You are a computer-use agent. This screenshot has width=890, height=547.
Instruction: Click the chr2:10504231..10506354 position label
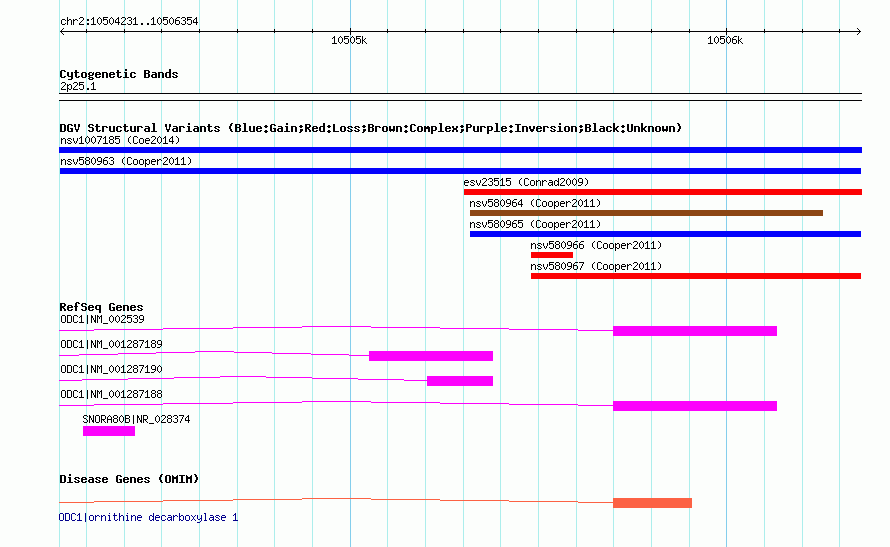click(x=129, y=22)
